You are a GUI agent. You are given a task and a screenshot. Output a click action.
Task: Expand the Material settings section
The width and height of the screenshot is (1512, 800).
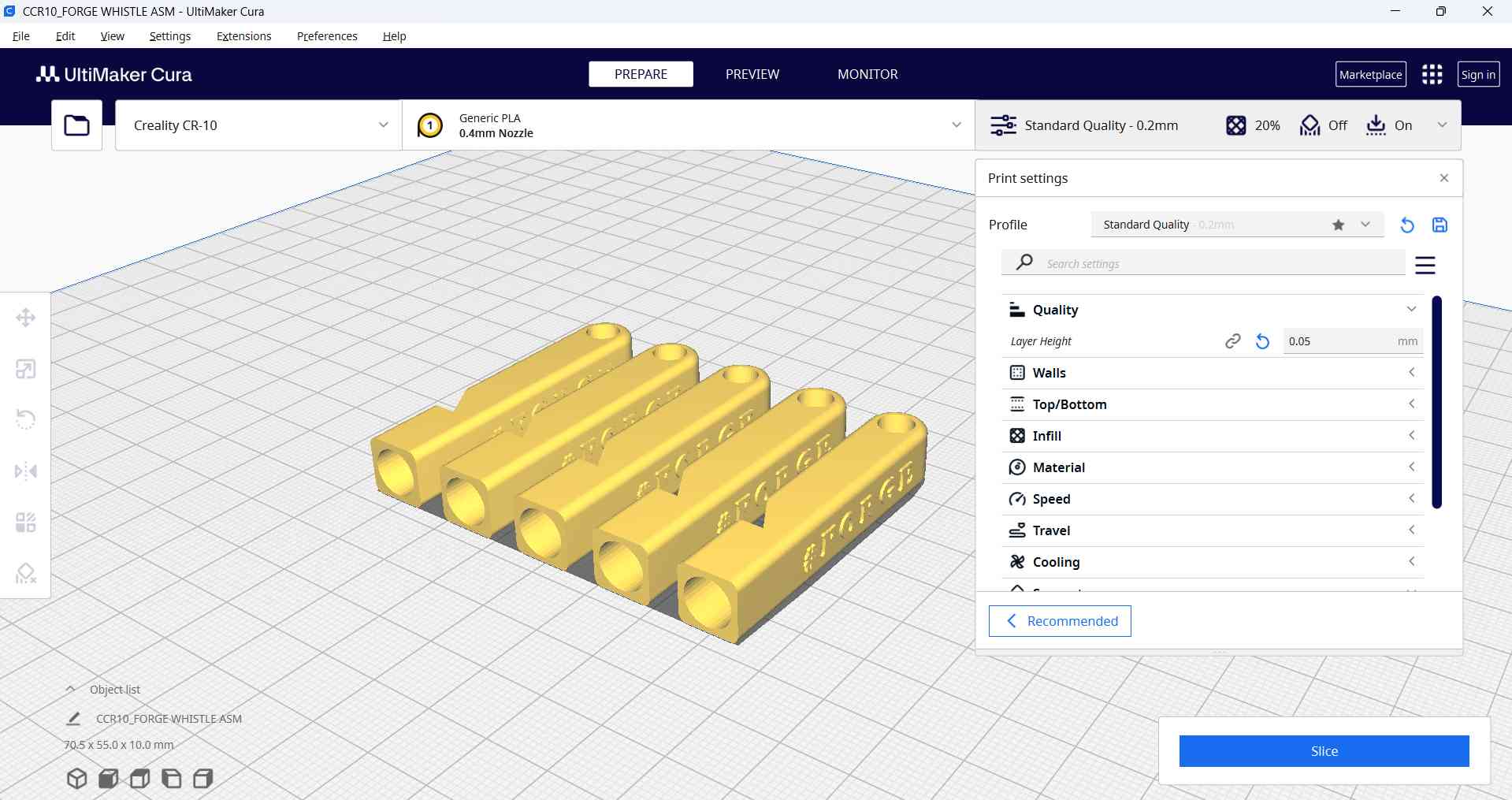[1213, 467]
